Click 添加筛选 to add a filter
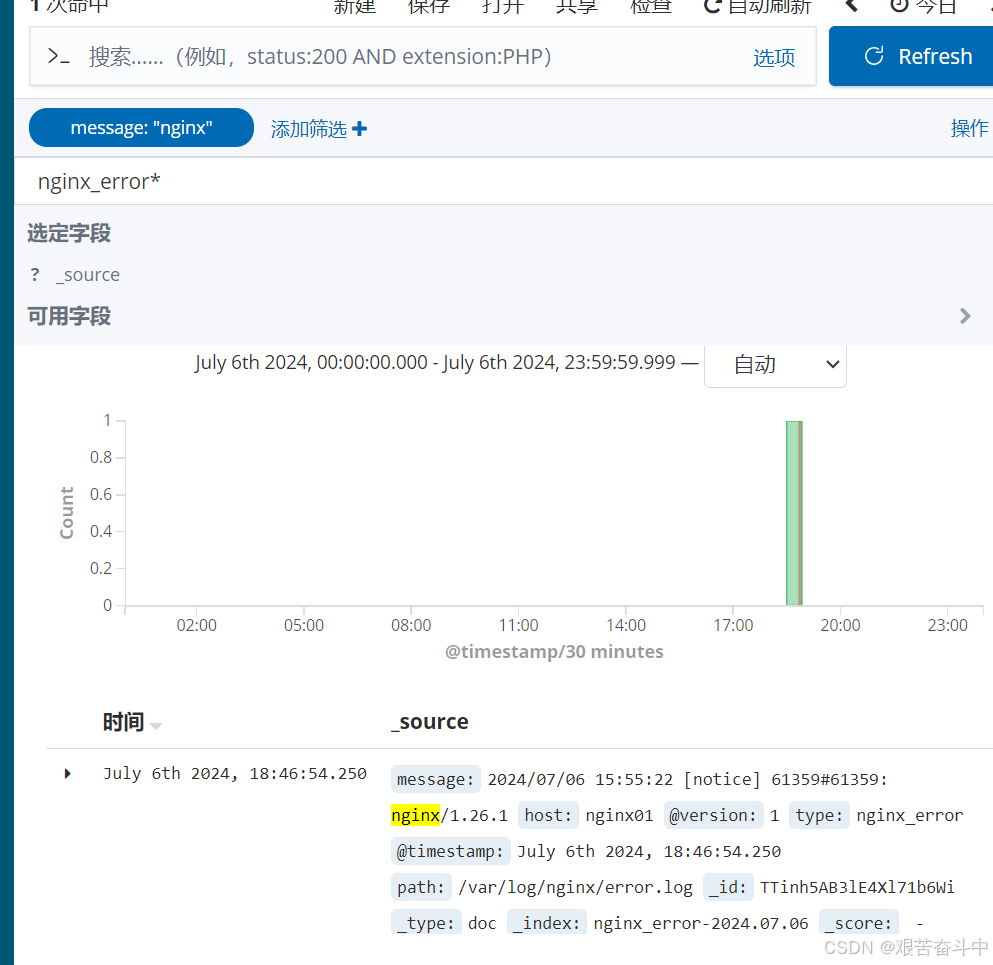Image resolution: width=993 pixels, height=965 pixels. (308, 129)
